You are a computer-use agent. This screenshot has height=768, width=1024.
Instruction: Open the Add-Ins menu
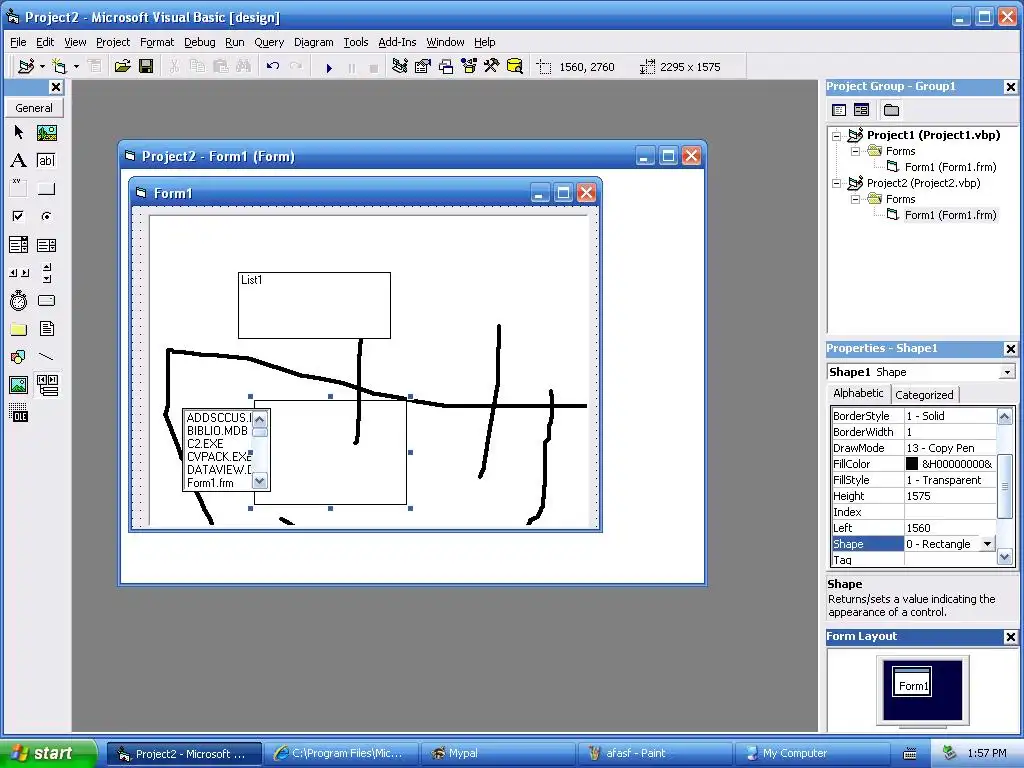tap(397, 42)
